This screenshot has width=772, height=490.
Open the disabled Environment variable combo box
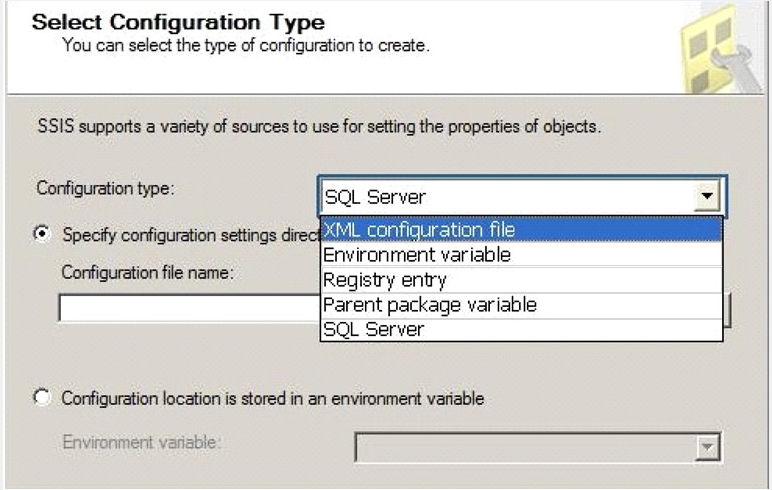tap(538, 447)
